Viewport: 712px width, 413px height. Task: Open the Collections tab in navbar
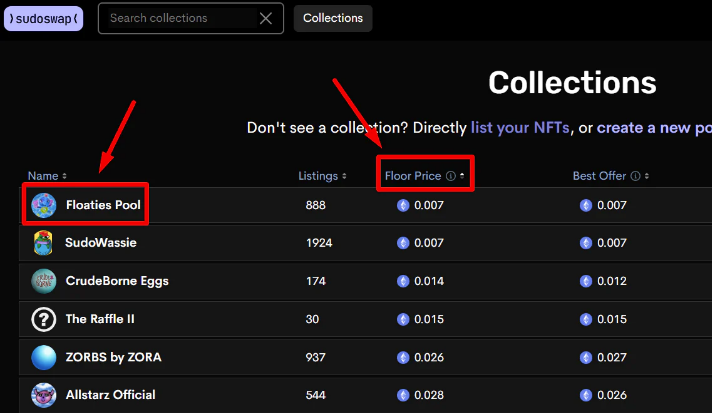332,18
